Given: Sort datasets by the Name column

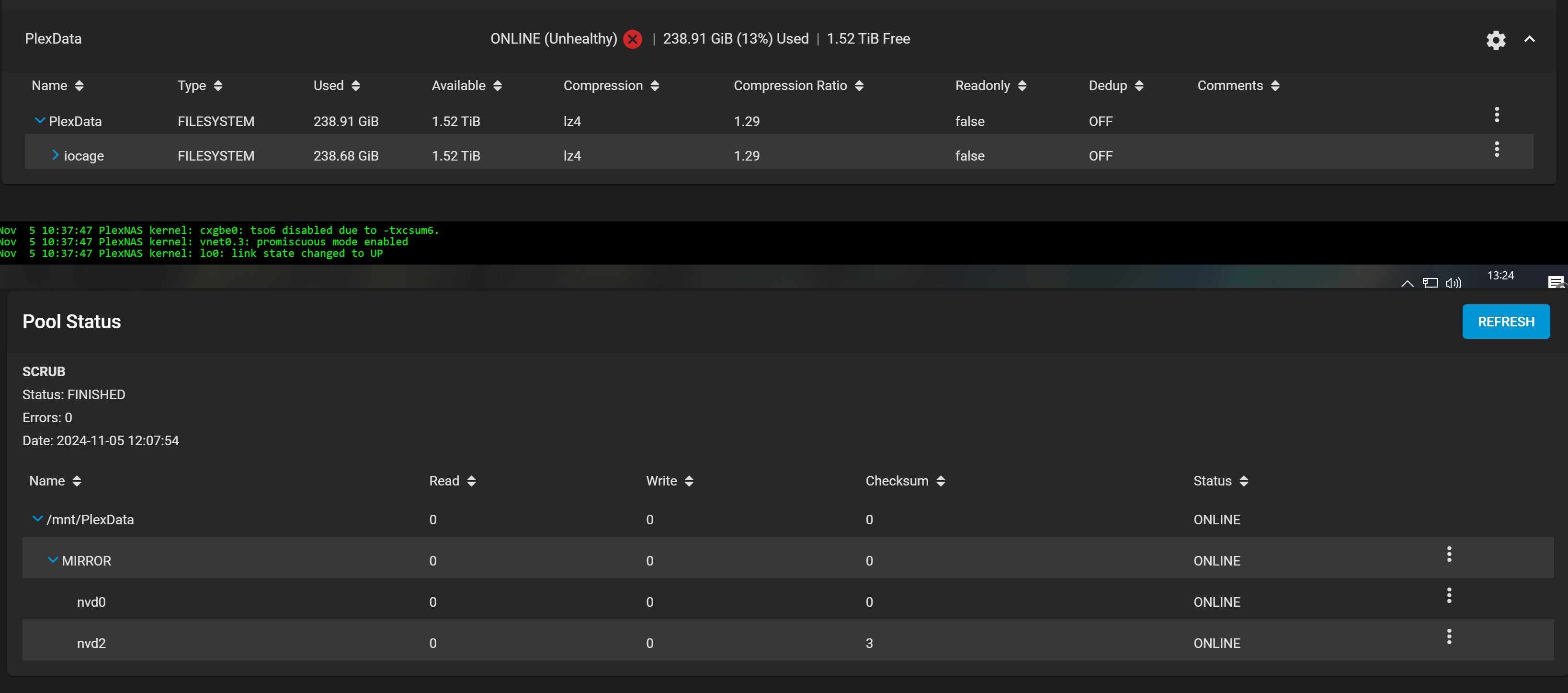Looking at the screenshot, I should pyautogui.click(x=58, y=85).
